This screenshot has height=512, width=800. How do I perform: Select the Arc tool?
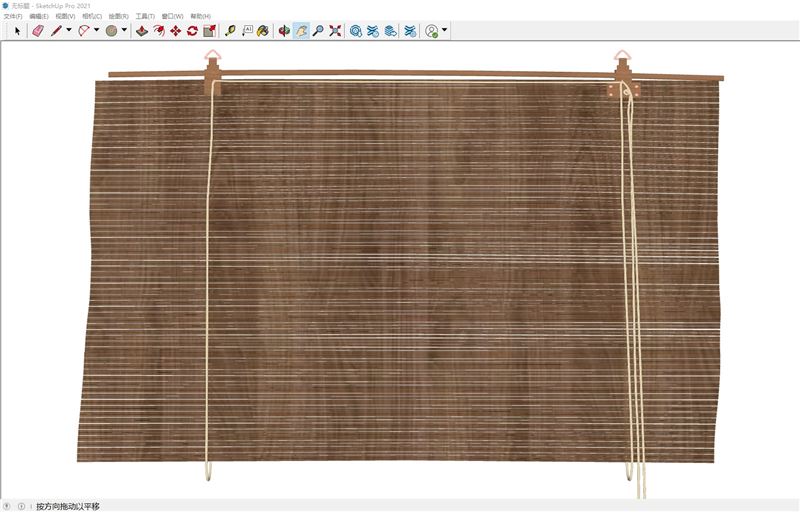(84, 31)
